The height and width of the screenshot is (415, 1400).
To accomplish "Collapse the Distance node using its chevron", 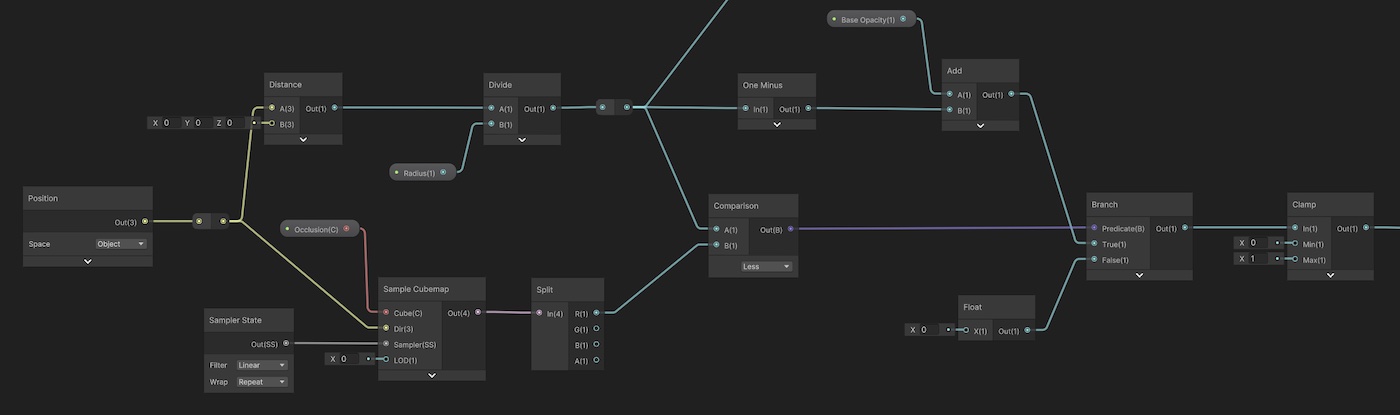I will click(x=303, y=139).
